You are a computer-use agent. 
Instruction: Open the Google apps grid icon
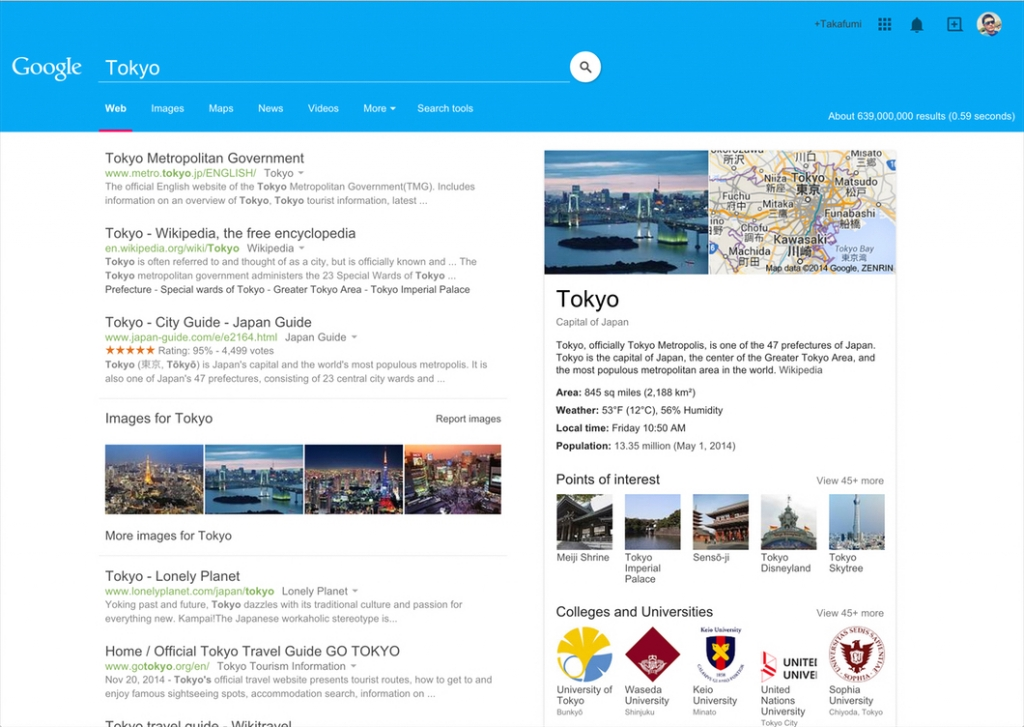pyautogui.click(x=884, y=25)
